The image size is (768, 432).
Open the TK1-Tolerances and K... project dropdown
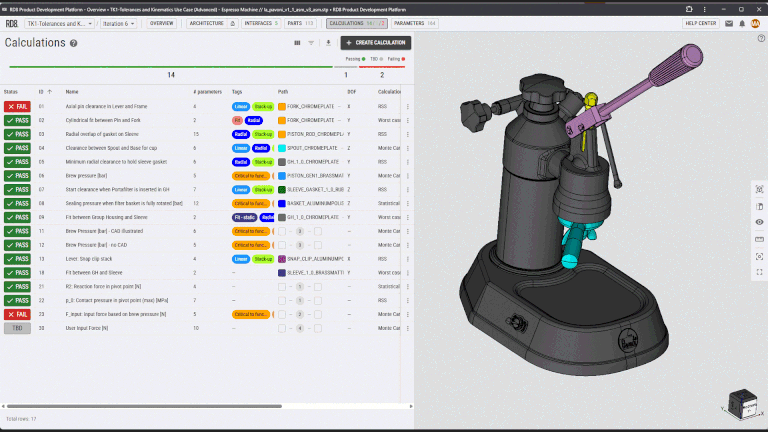59,24
